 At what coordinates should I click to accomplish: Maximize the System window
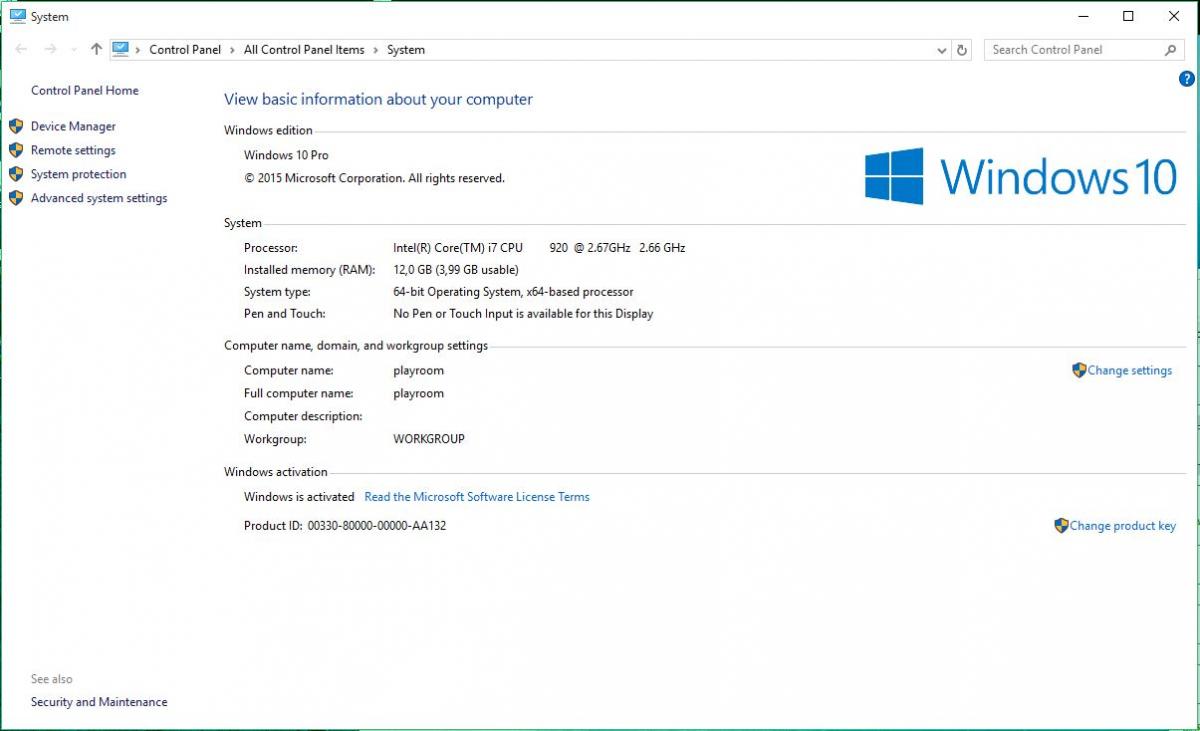click(x=1128, y=16)
